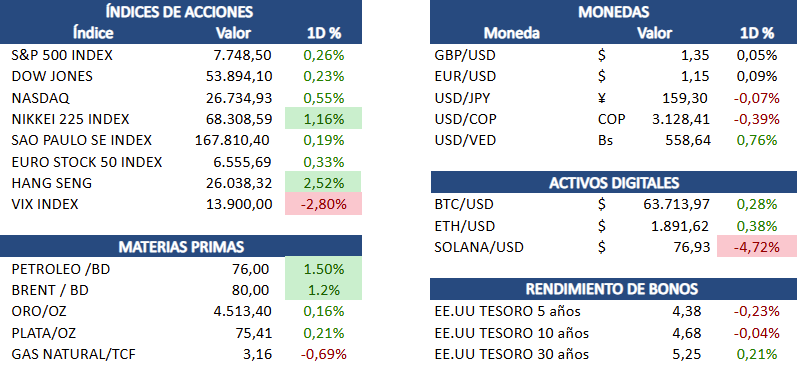Click the ACTIVOS DIGITALES header
The height and width of the screenshot is (376, 797).
[x=614, y=182]
